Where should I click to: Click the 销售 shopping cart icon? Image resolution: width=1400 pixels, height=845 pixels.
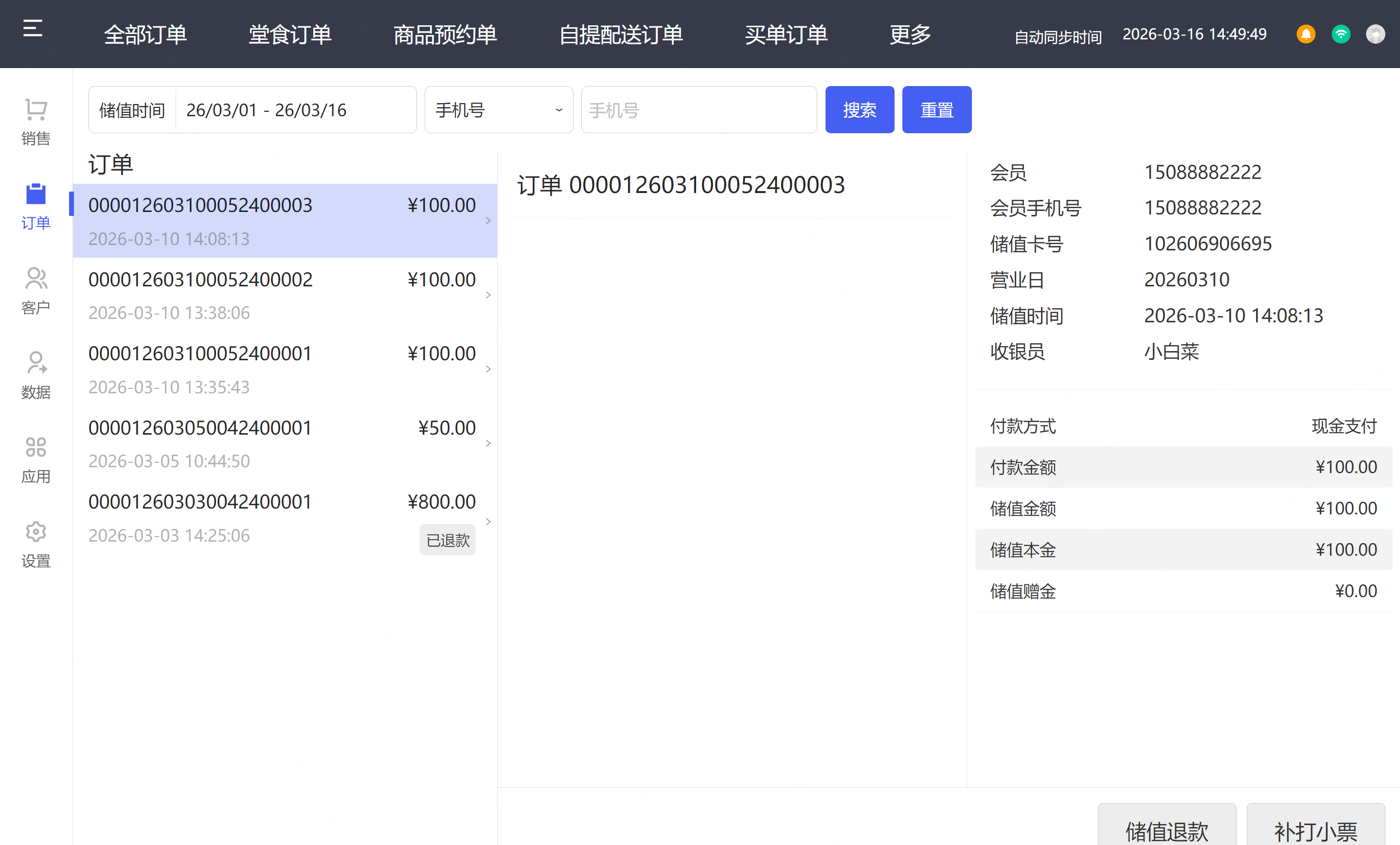coord(36,110)
